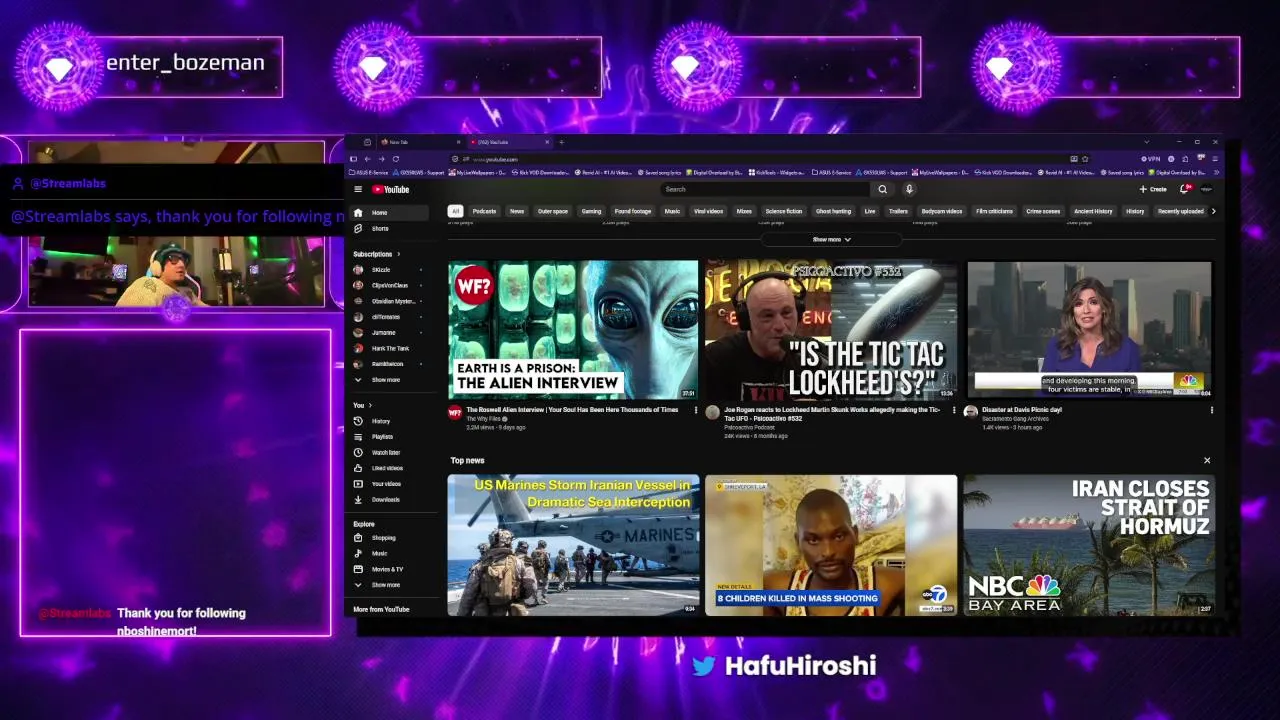Open Playlists in the sidebar
The image size is (1280, 720).
click(x=390, y=437)
